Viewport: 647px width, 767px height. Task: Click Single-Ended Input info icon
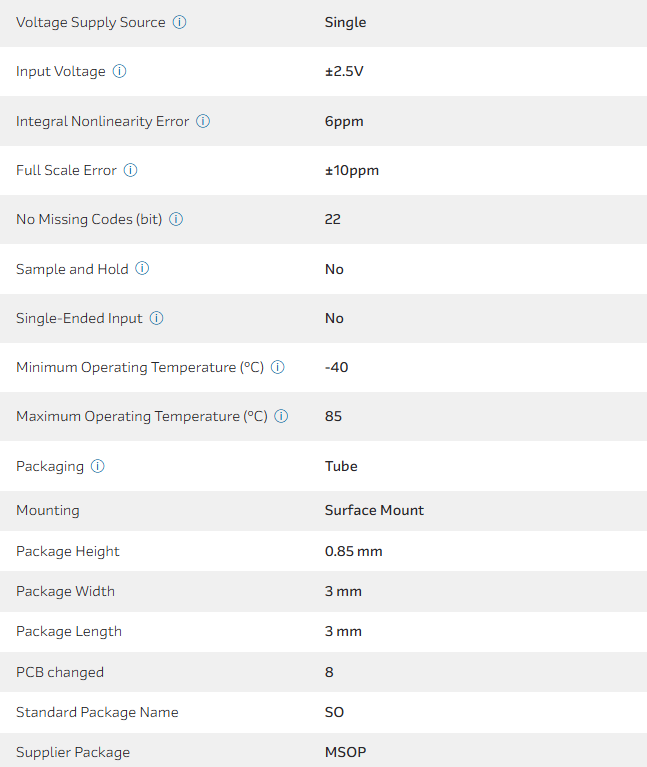pos(156,318)
